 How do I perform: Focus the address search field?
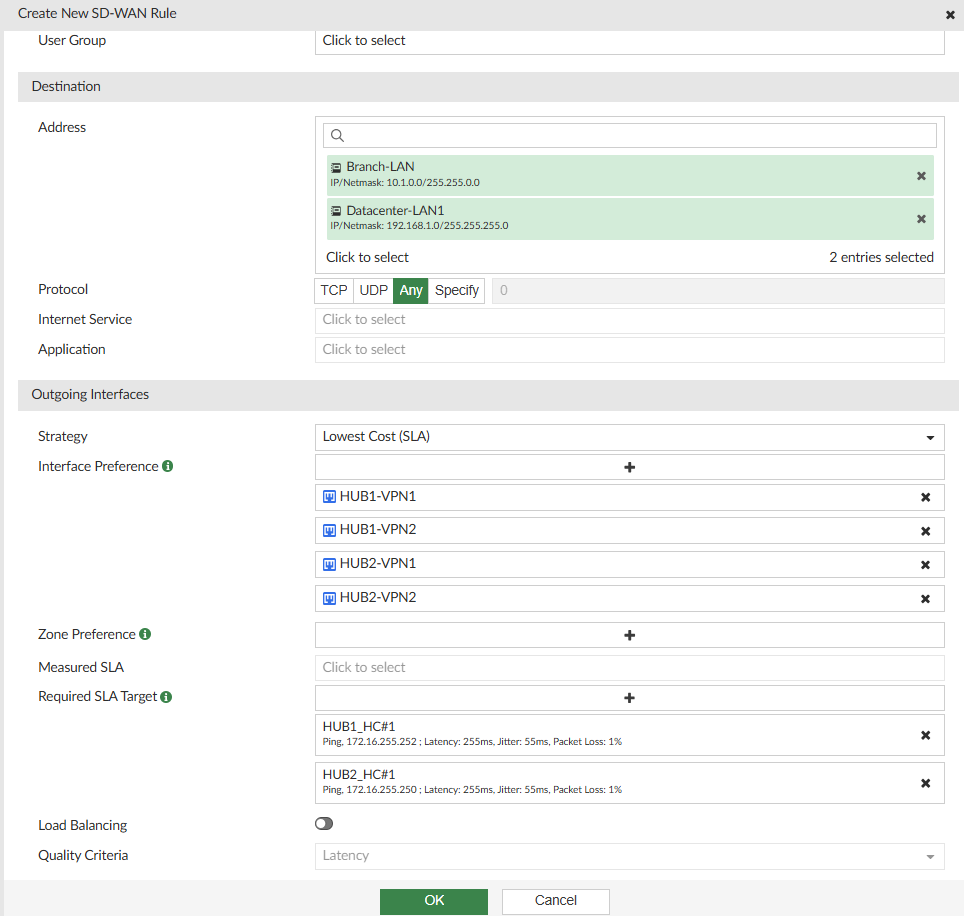click(630, 135)
